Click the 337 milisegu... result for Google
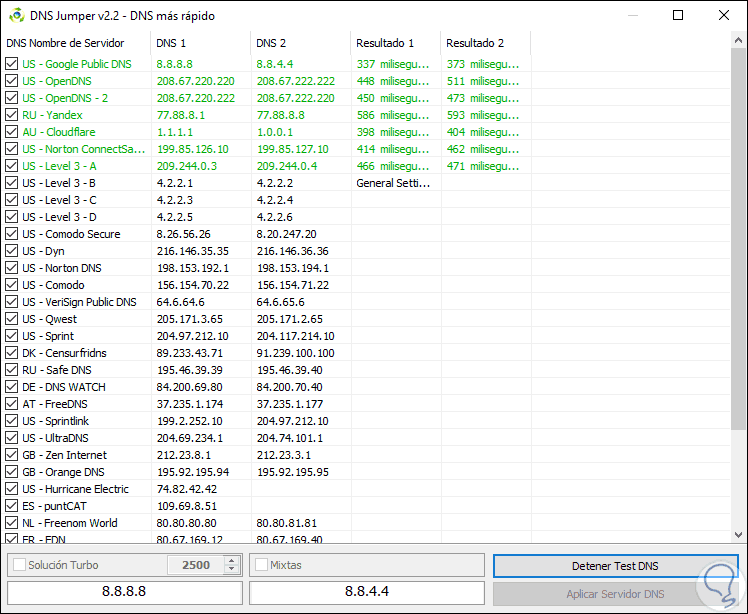The image size is (748, 614). [393, 64]
